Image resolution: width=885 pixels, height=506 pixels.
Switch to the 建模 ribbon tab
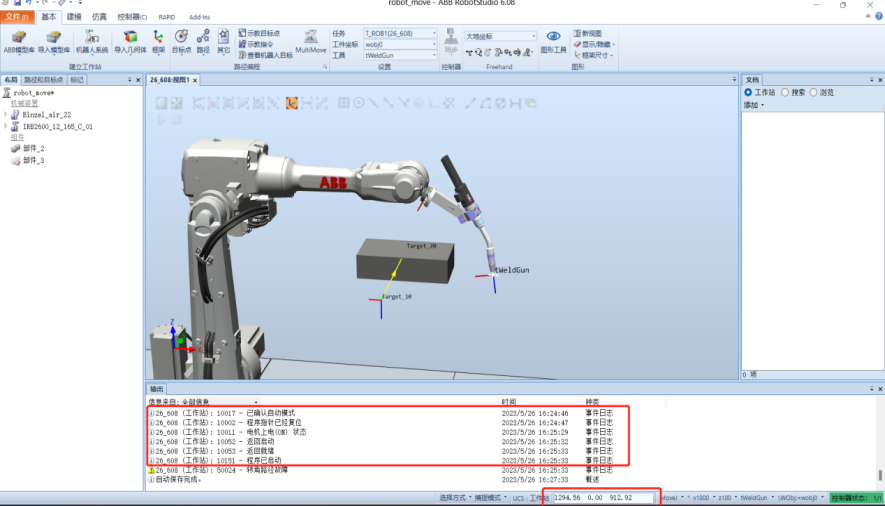[74, 17]
